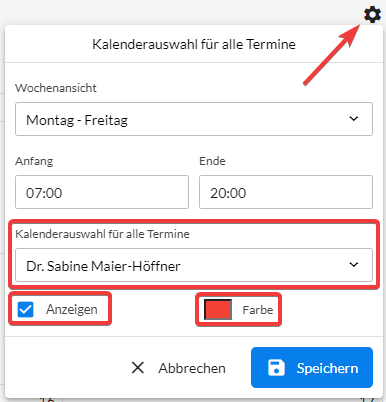The image size is (386, 402).
Task: Click the Farbe label next to the swatch
Action: click(x=258, y=310)
